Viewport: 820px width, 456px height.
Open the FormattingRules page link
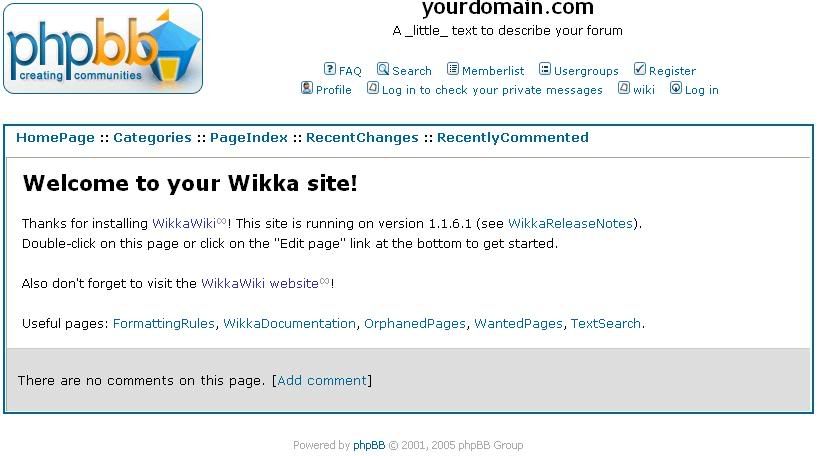(164, 324)
